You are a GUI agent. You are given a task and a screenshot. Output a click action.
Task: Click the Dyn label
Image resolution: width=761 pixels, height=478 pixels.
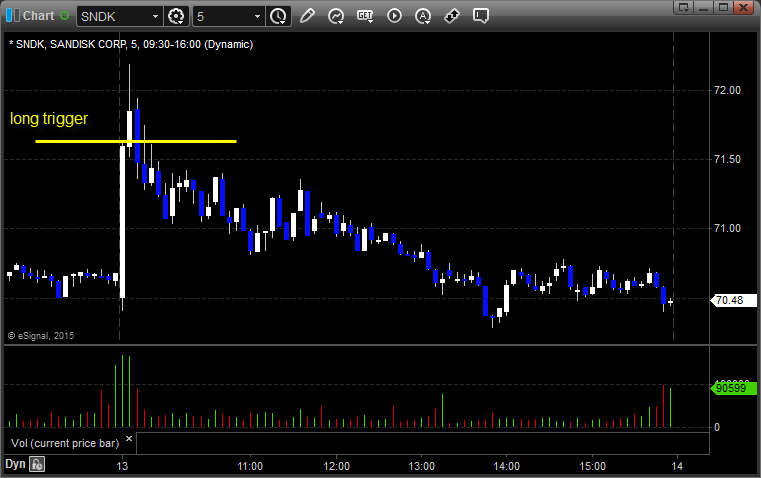(x=15, y=464)
